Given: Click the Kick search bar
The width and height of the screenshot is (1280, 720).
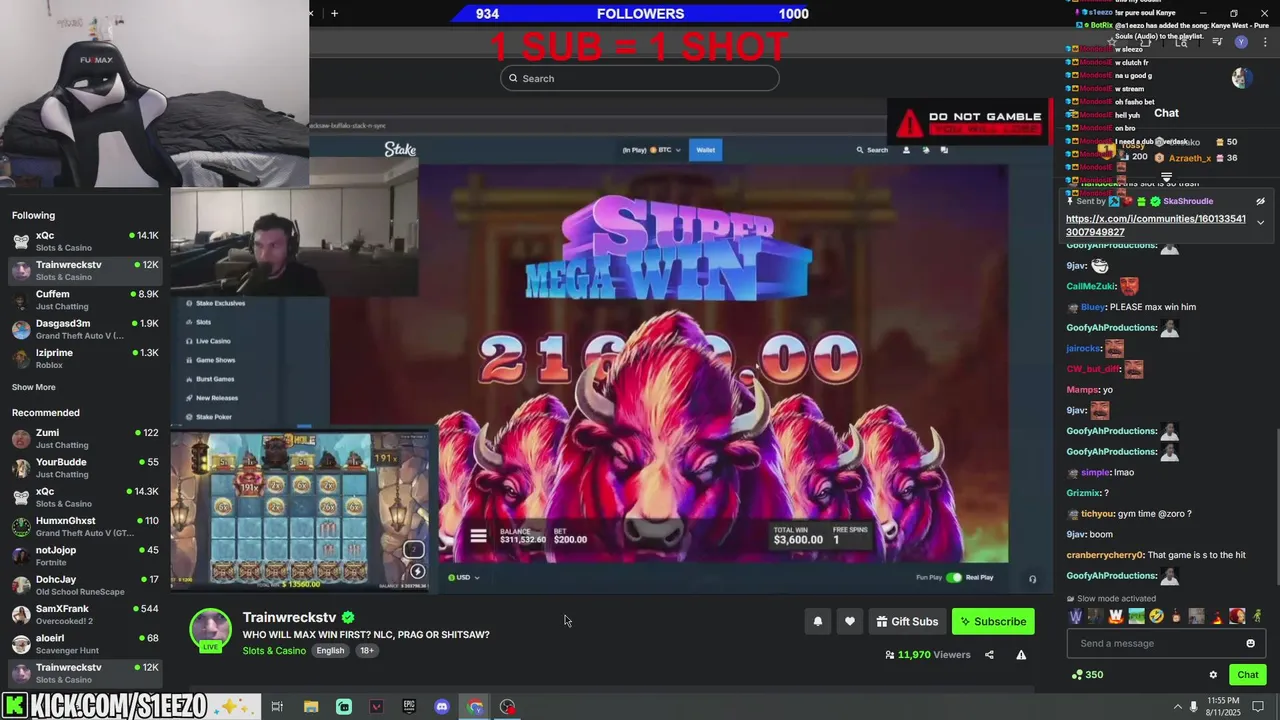Looking at the screenshot, I should 640,78.
